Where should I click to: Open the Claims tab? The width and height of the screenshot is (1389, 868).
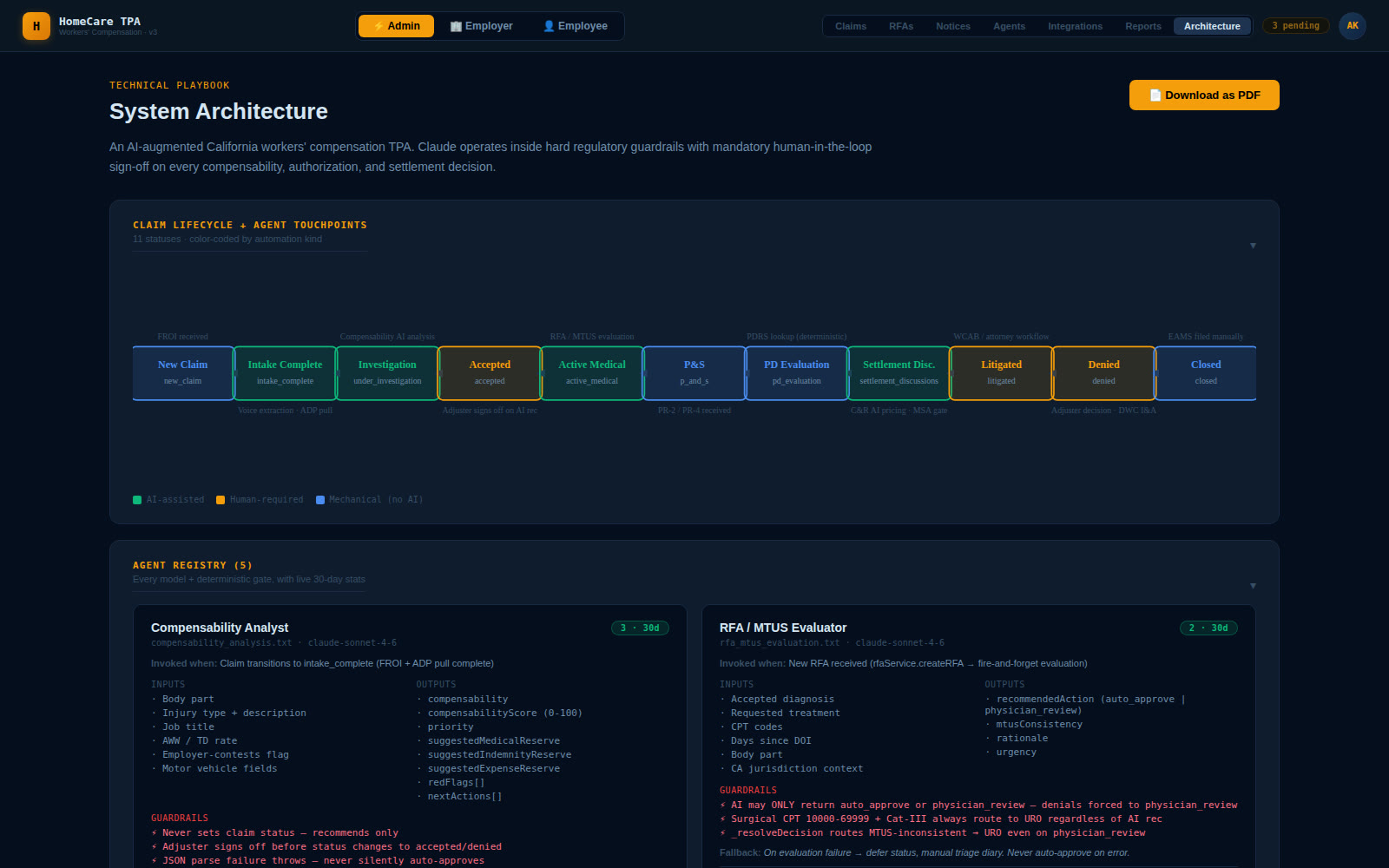click(851, 26)
